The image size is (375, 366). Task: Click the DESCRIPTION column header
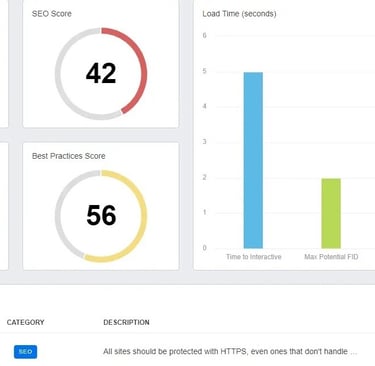click(126, 322)
